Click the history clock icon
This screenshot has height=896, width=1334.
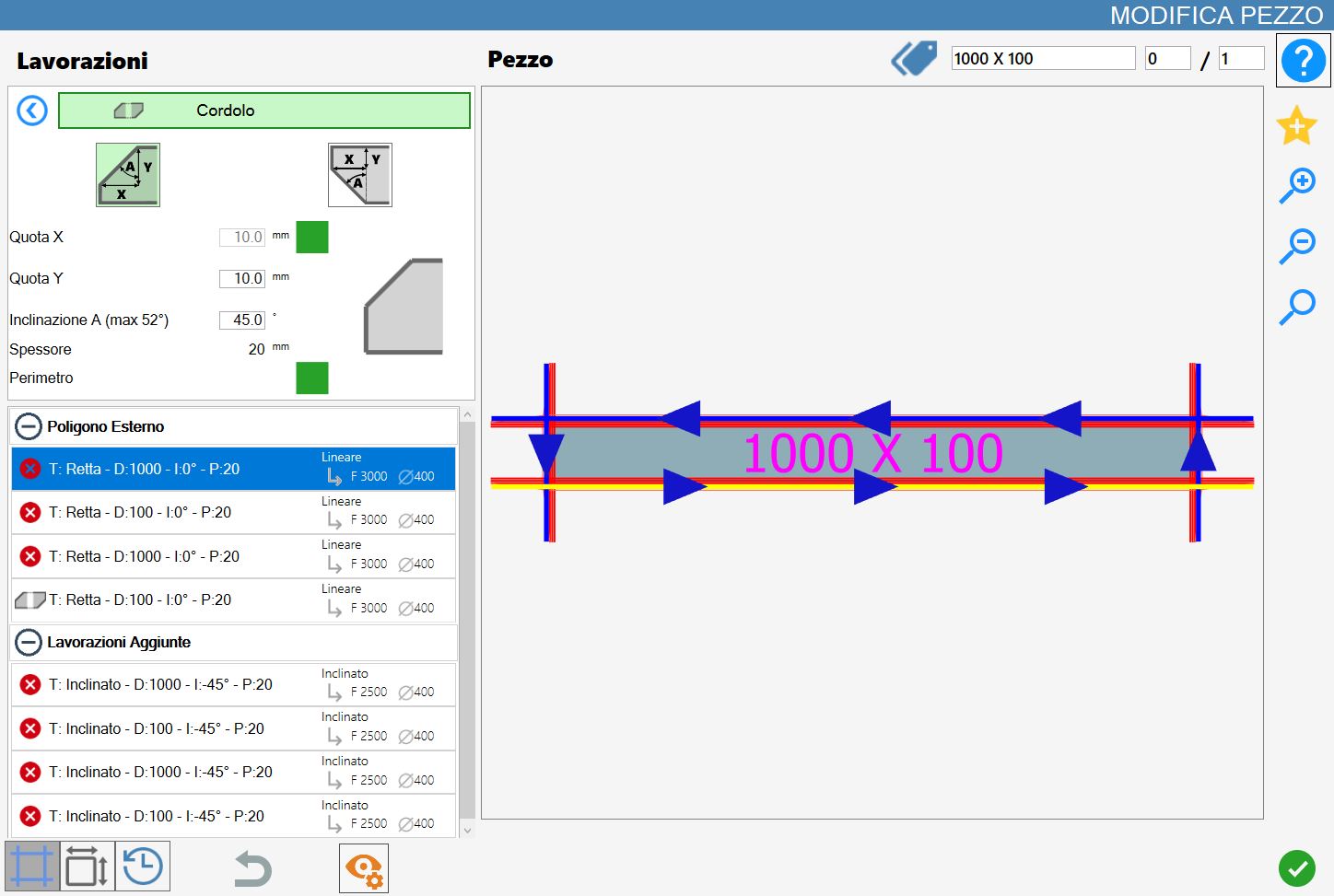143,867
